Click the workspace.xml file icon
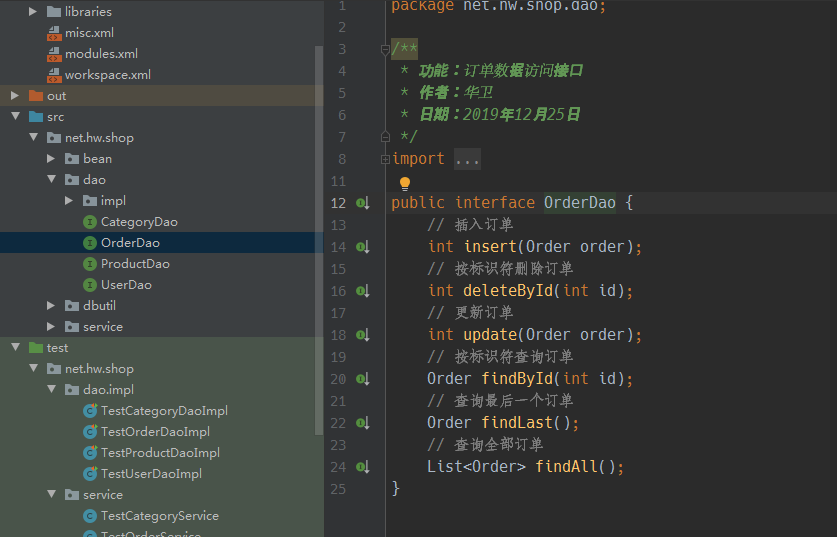 54,75
